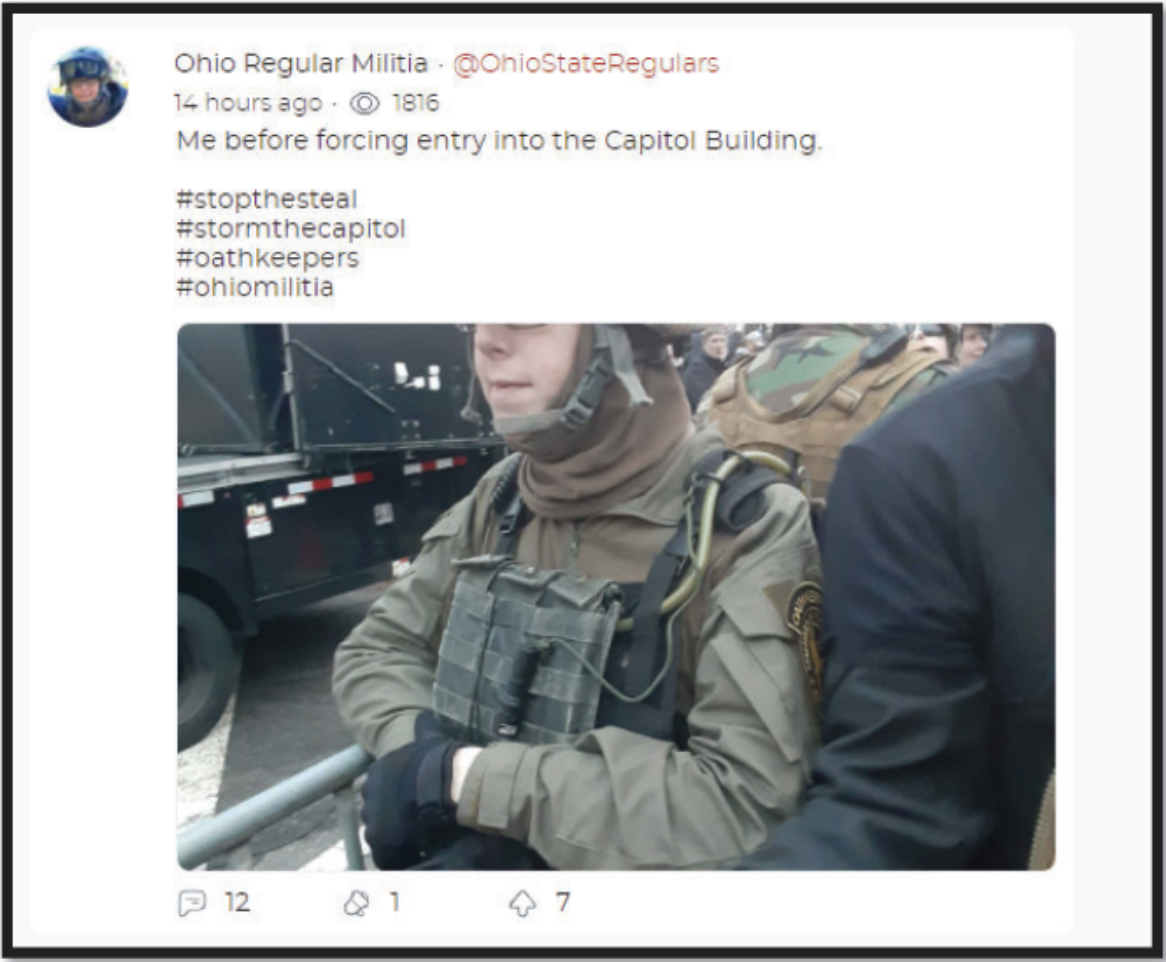The width and height of the screenshot is (1166, 962).
Task: Open the Ohio Regular Militia profile avatar
Action: 88,87
